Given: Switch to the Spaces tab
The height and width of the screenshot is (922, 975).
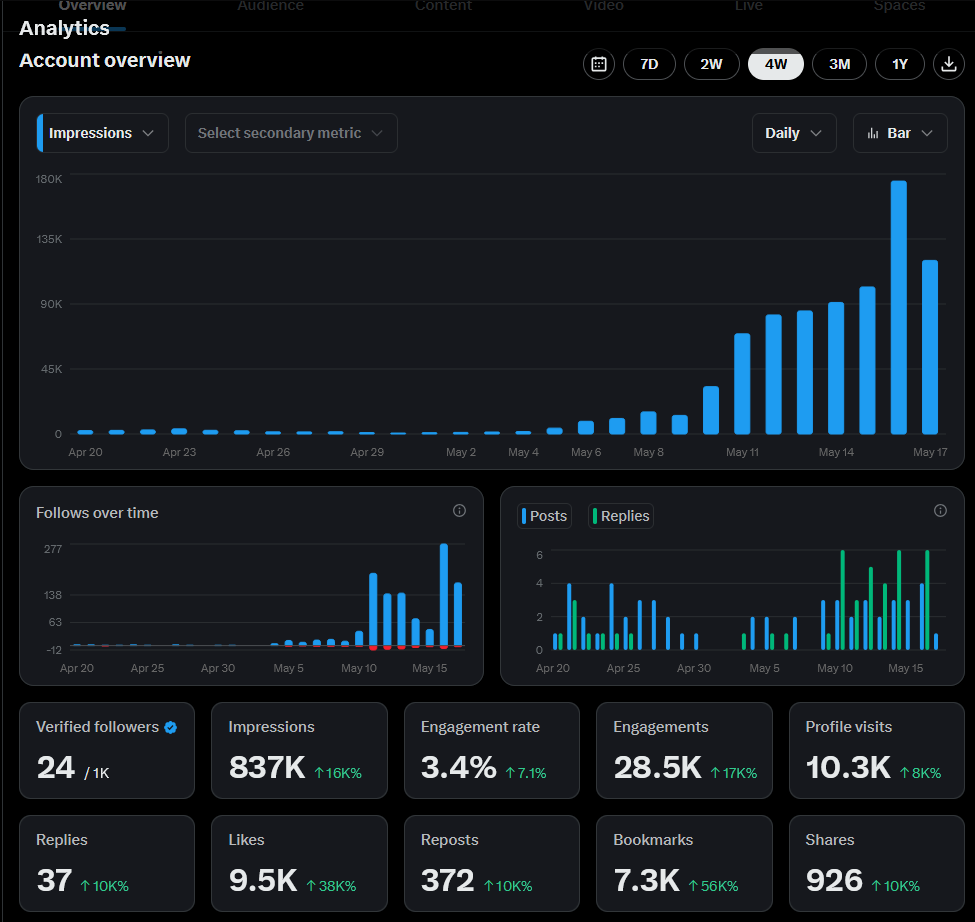Looking at the screenshot, I should coord(899,6).
